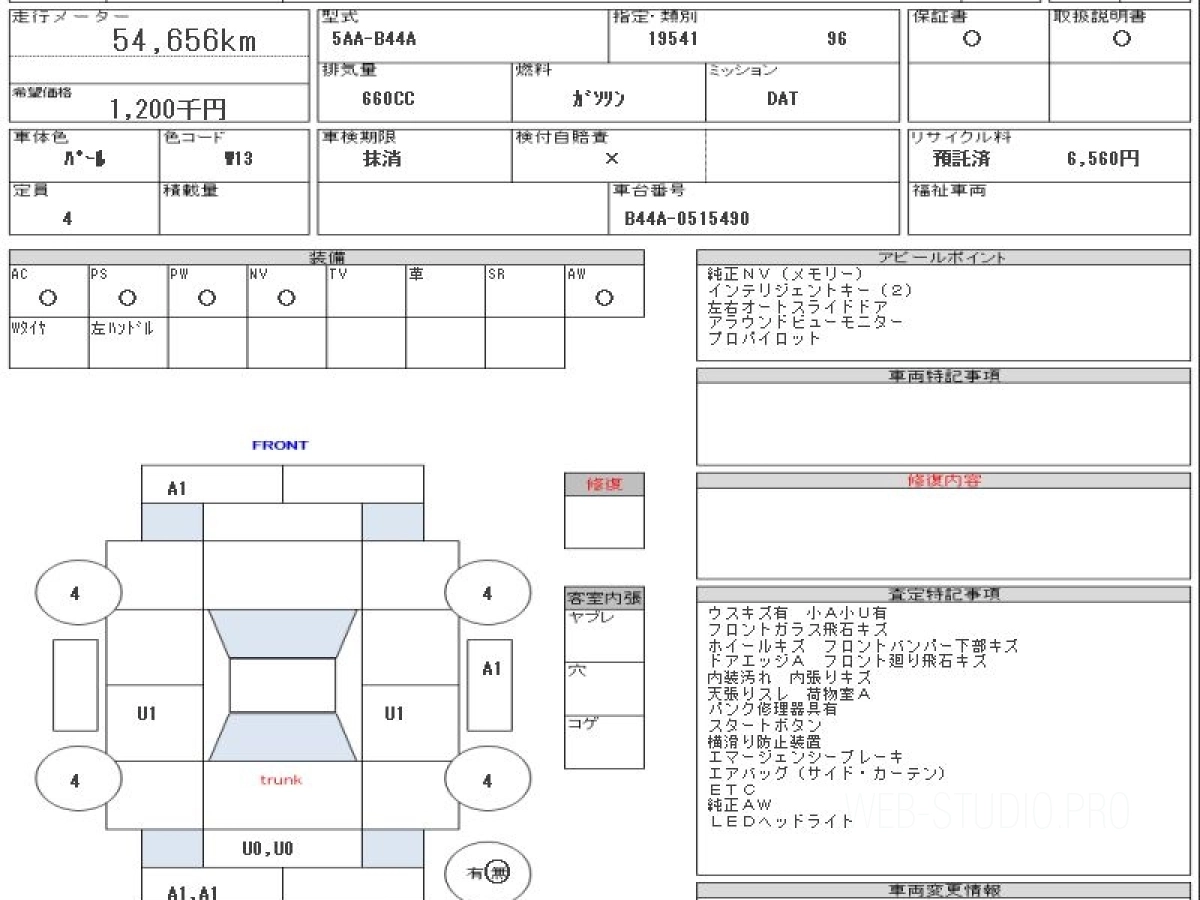1200x900 pixels.
Task: Click the 有/無 circle near the diagram
Action: [487, 873]
